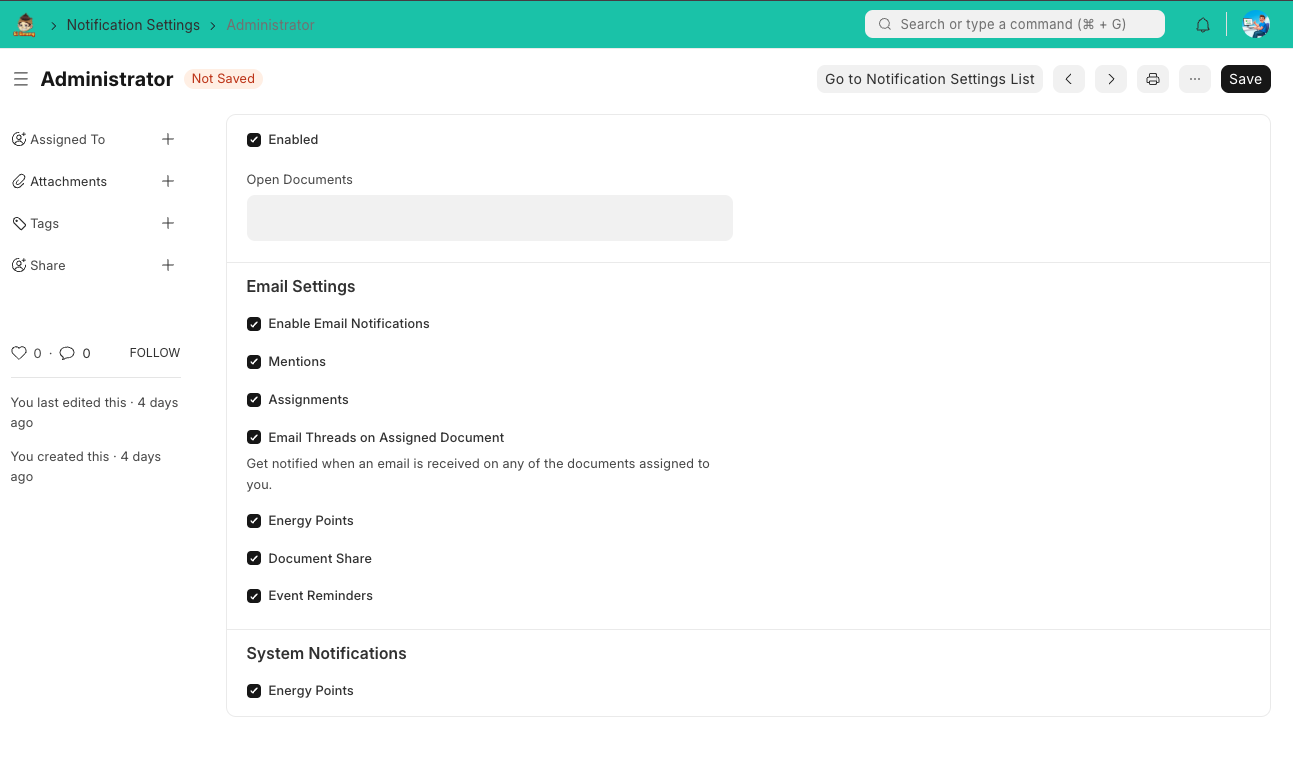Click FOLLOW in the sidebar

click(154, 352)
